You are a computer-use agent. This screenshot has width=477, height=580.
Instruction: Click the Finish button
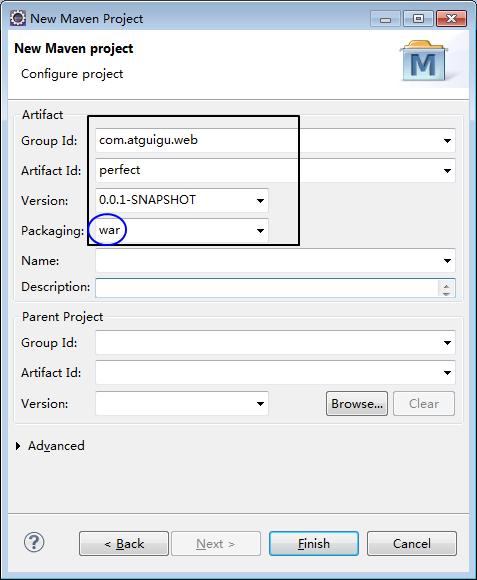tap(314, 544)
